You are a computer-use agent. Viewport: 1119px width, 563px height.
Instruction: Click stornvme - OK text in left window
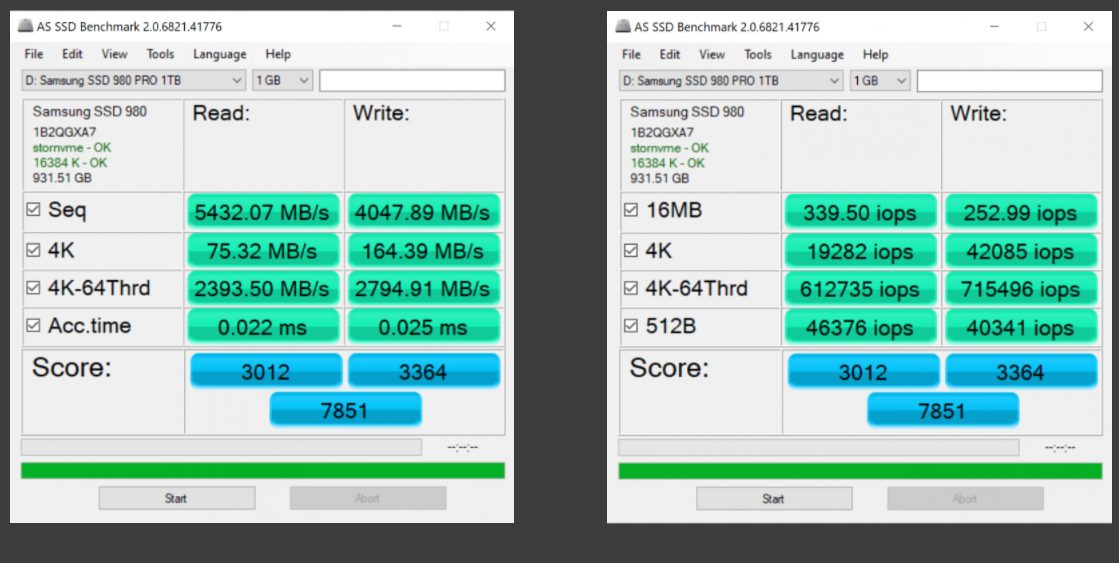(x=71, y=148)
